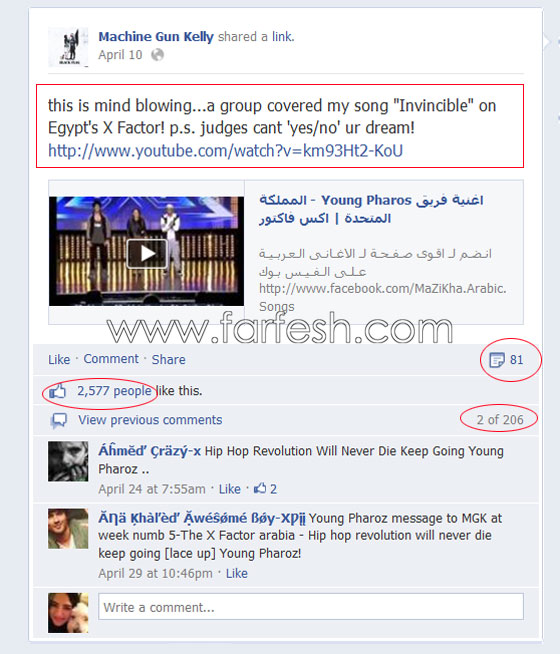Play the Young Pharos X Factor video

coord(147,253)
